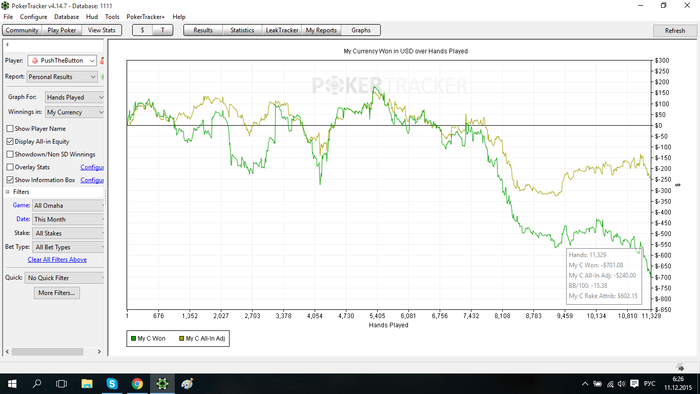
Task: Click Clear All Filters Above link
Action: click(57, 260)
